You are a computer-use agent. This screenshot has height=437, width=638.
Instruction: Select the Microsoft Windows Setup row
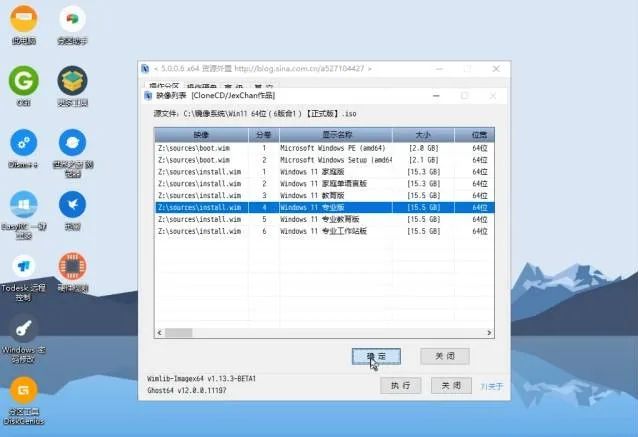pos(325,160)
